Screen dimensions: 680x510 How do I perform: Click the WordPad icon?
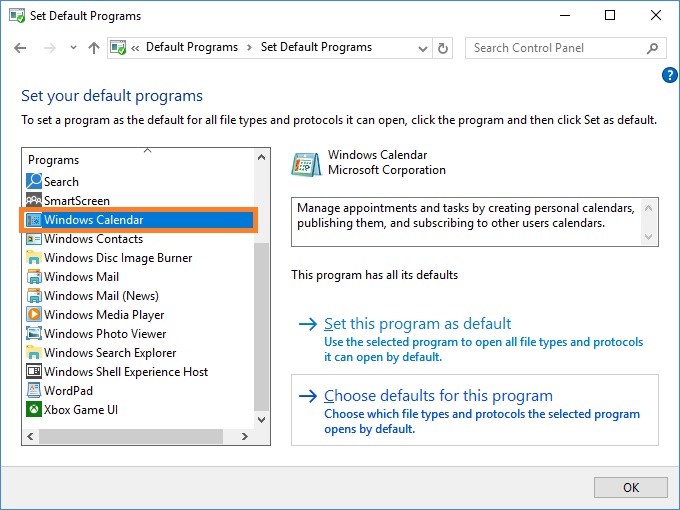(x=34, y=390)
